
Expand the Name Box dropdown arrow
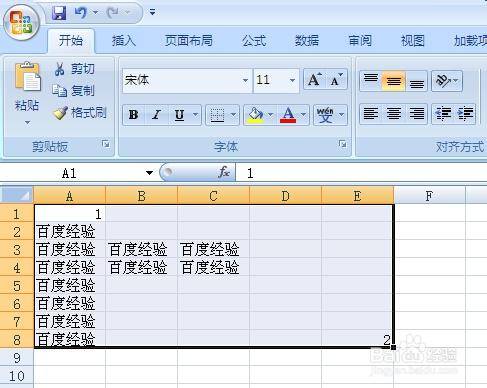(149, 173)
